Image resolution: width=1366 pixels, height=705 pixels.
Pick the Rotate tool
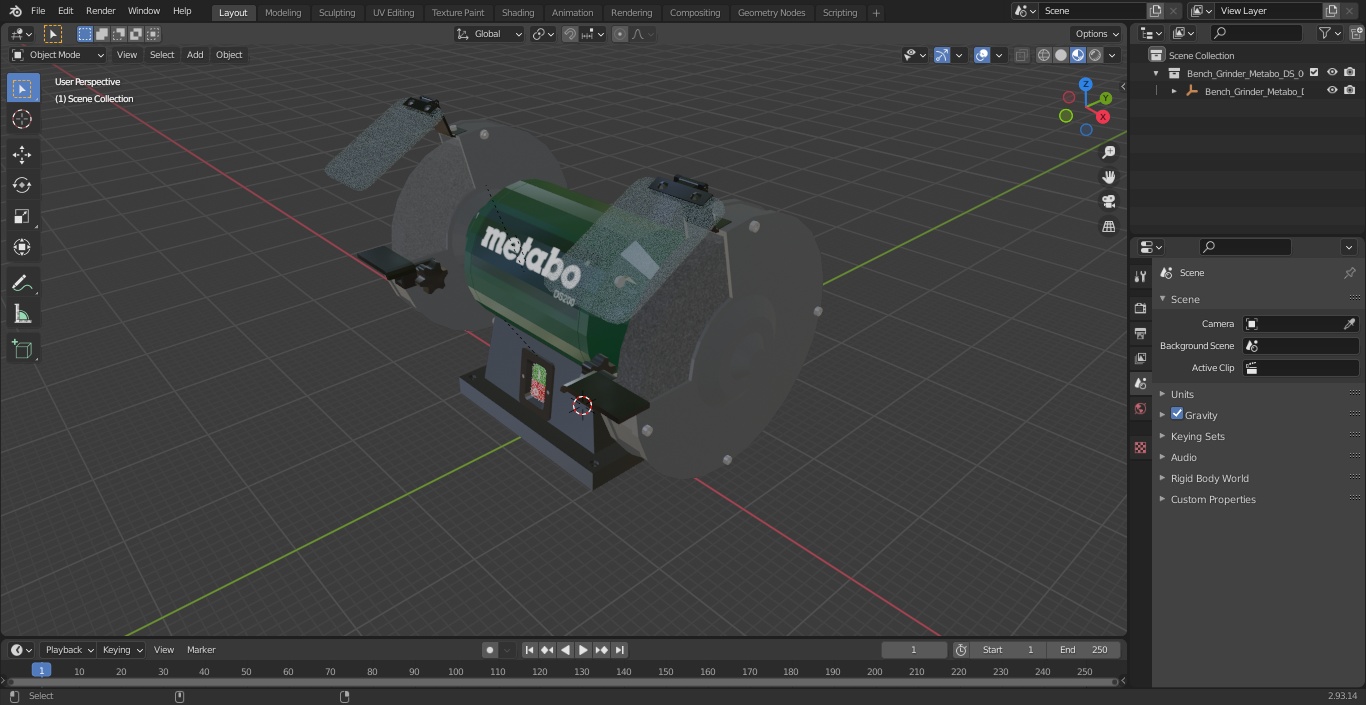[x=22, y=185]
